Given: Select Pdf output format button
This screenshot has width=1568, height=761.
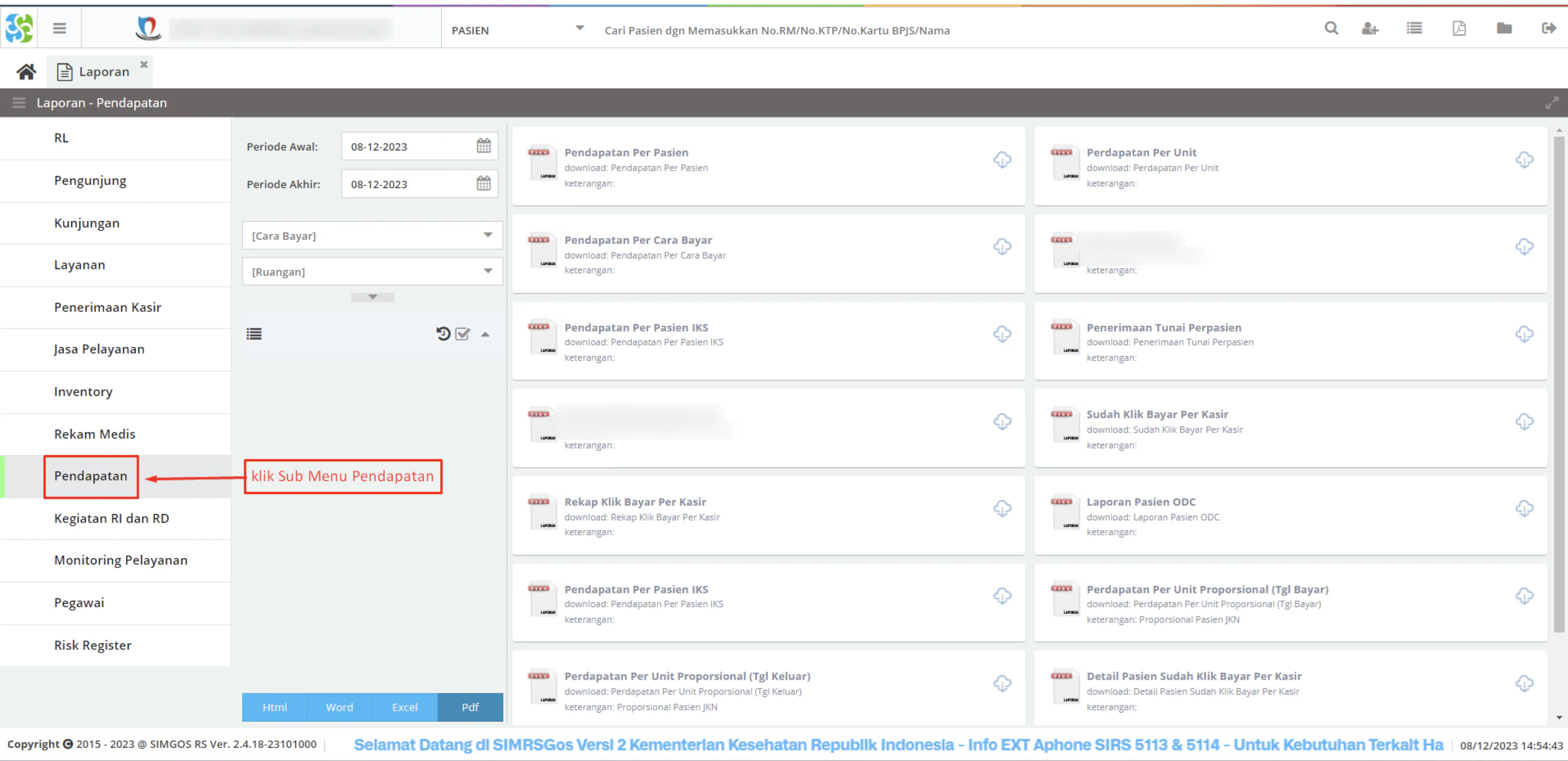Looking at the screenshot, I should point(470,708).
